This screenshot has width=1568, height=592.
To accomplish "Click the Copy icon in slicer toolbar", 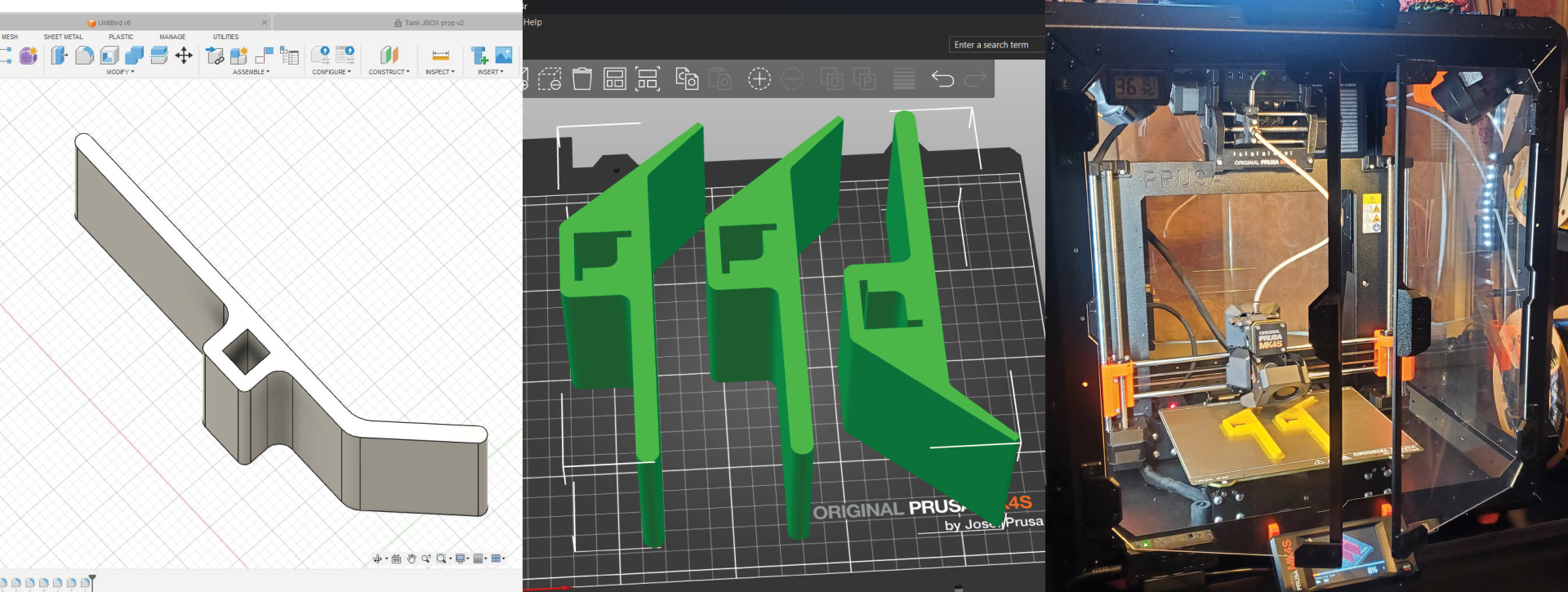I will [x=687, y=79].
